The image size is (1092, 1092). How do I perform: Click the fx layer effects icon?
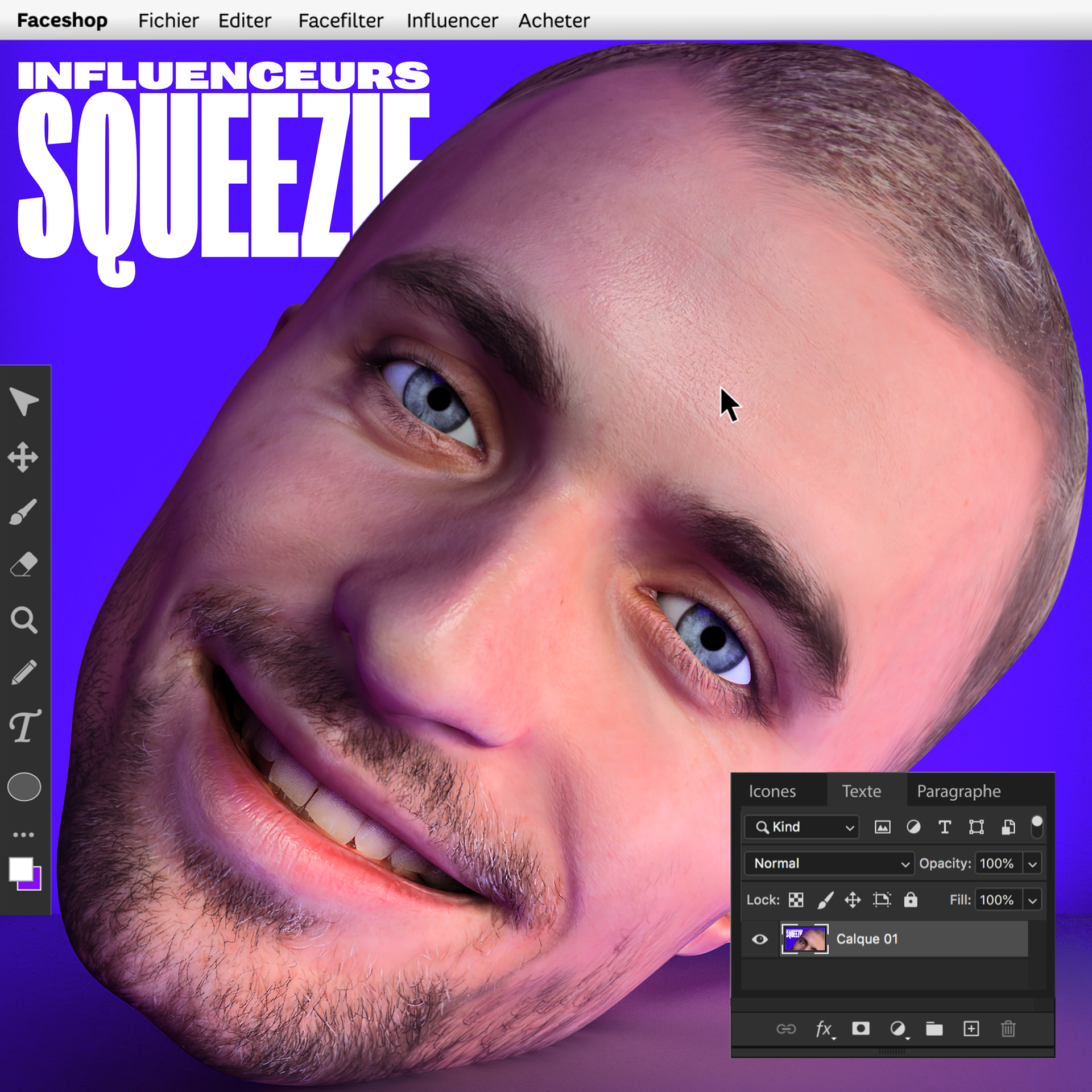[824, 1028]
